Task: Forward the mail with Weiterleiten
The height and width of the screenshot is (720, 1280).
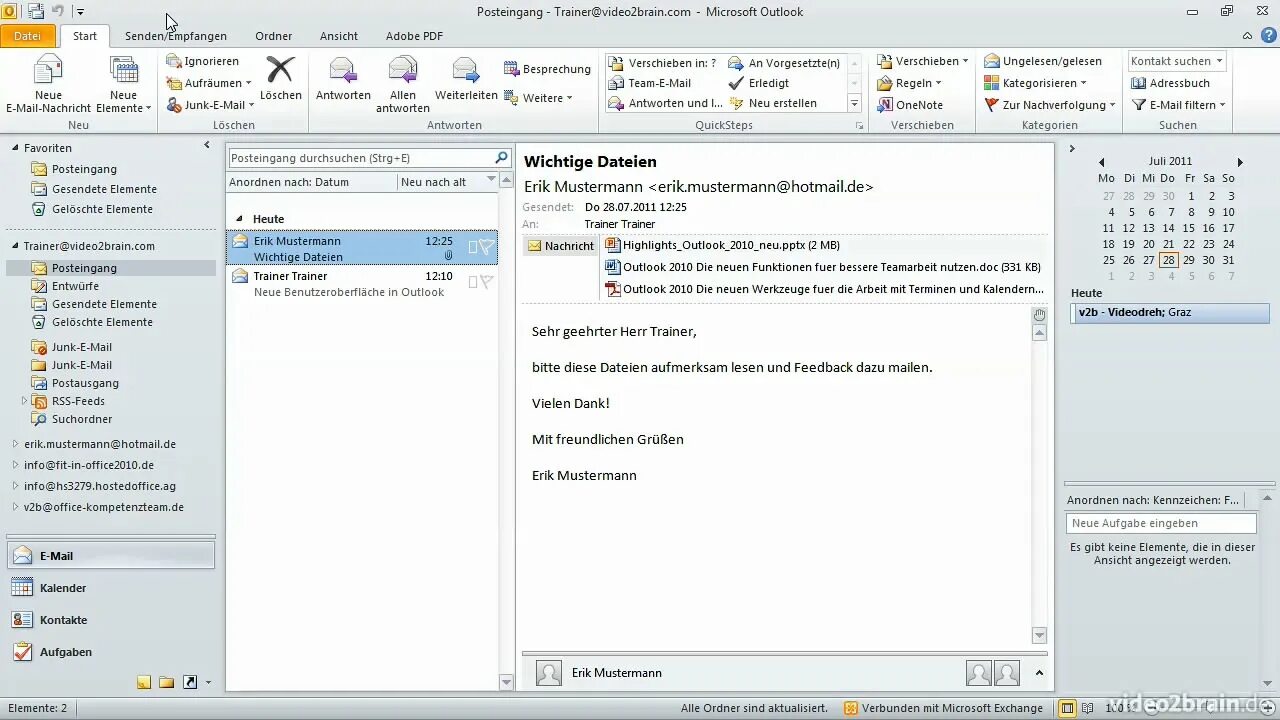Action: pos(466,78)
